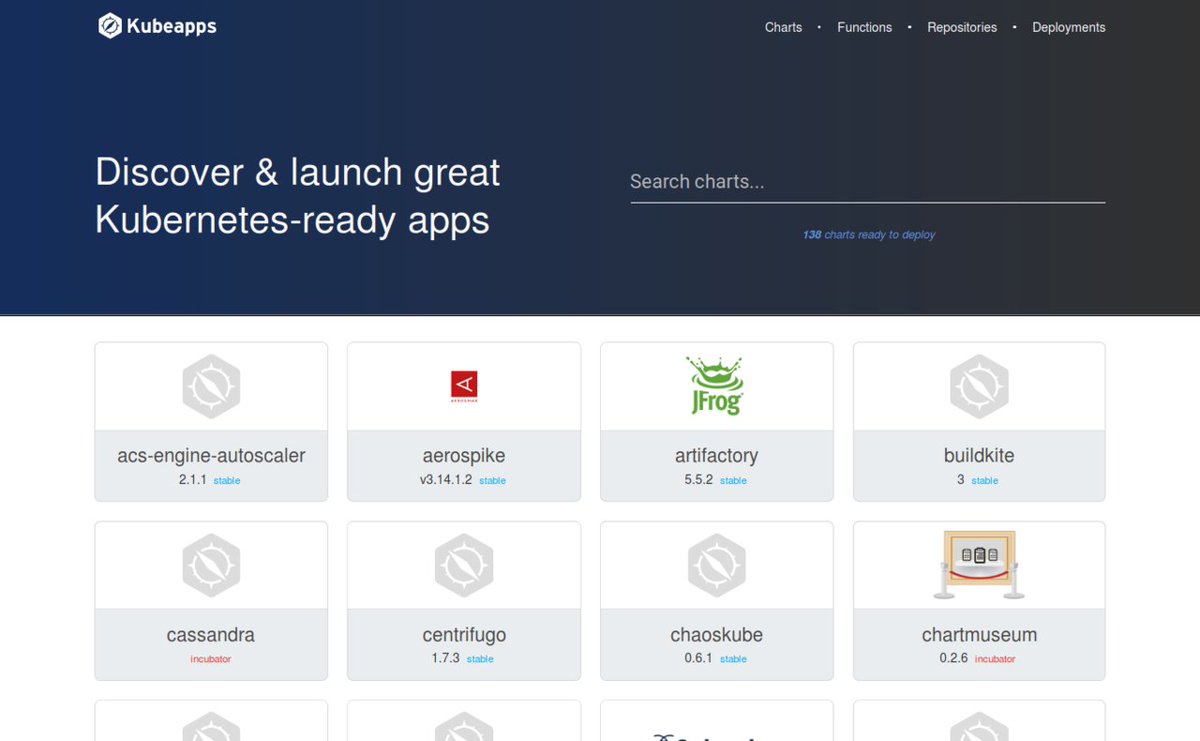
Task: Click the Kubeapps brand name text
Action: (171, 27)
